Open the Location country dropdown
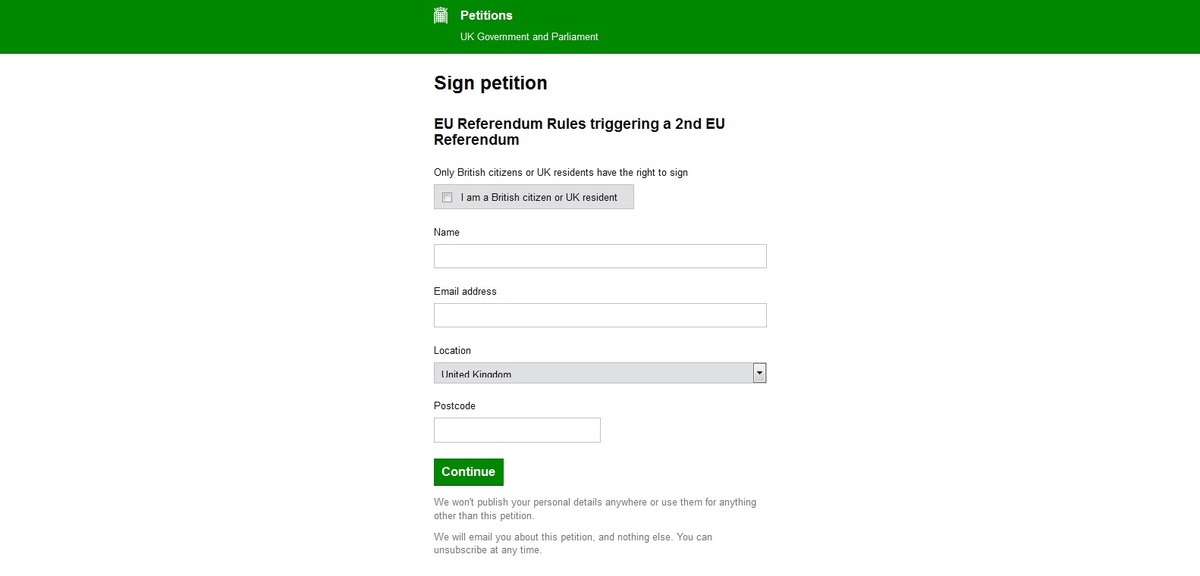The height and width of the screenshot is (576, 1200). (600, 373)
